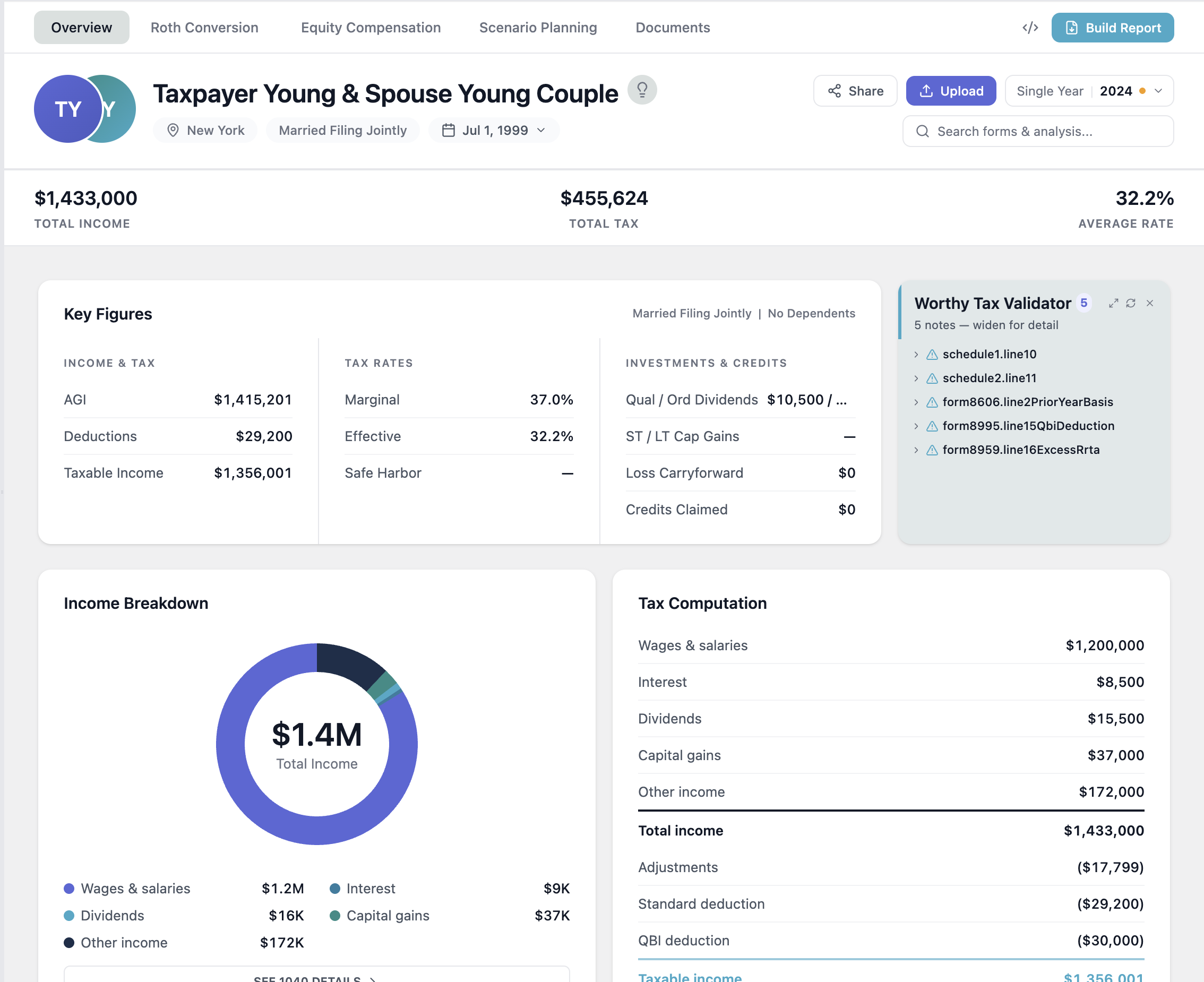This screenshot has height=982, width=1204.
Task: Click the Upload button
Action: coord(951,91)
